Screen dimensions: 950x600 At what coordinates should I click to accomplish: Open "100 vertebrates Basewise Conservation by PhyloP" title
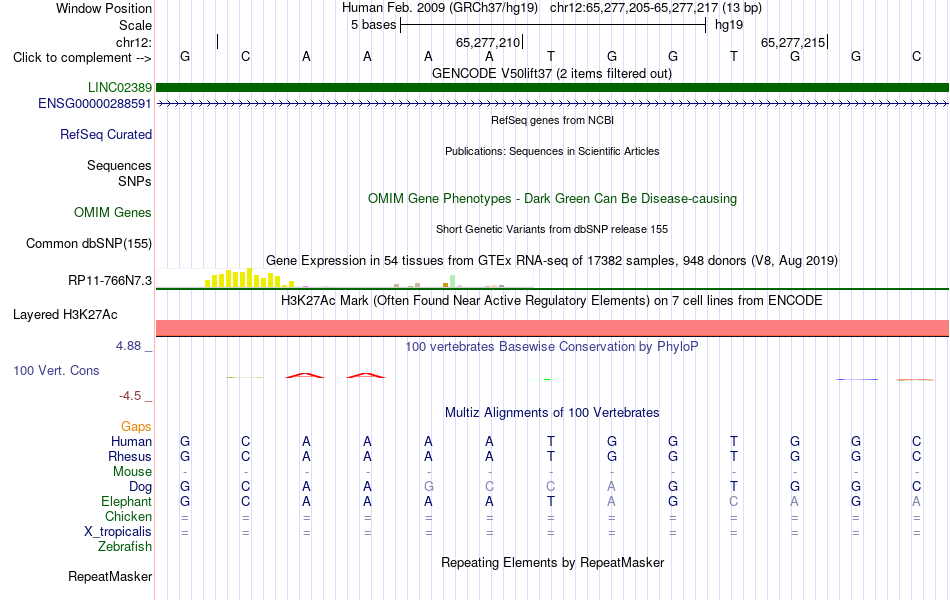[x=552, y=347]
